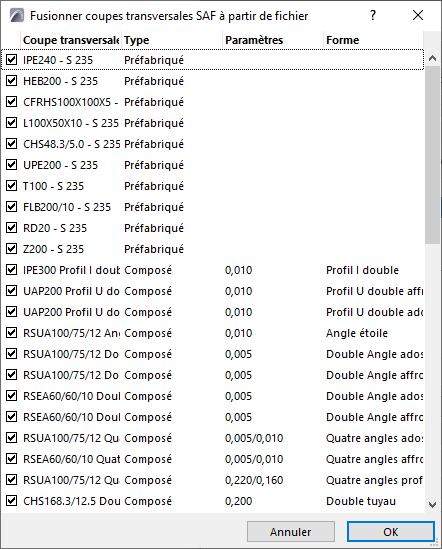Toggle the T100 - S 235 checkbox
442x549 pixels.
(12, 186)
